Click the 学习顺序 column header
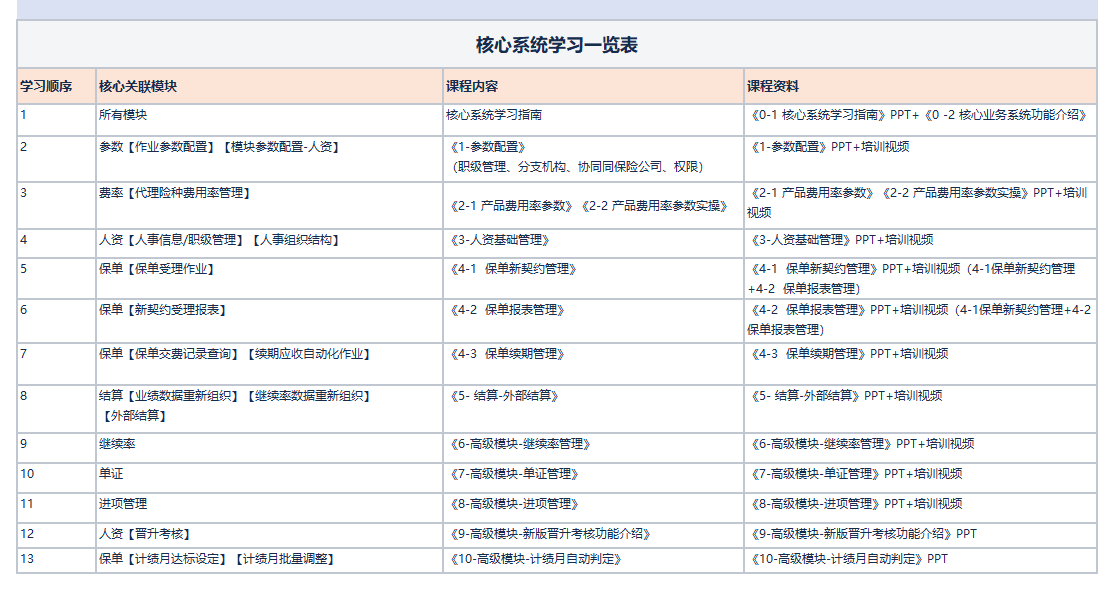Image resolution: width=1117 pixels, height=592 pixels. point(46,87)
